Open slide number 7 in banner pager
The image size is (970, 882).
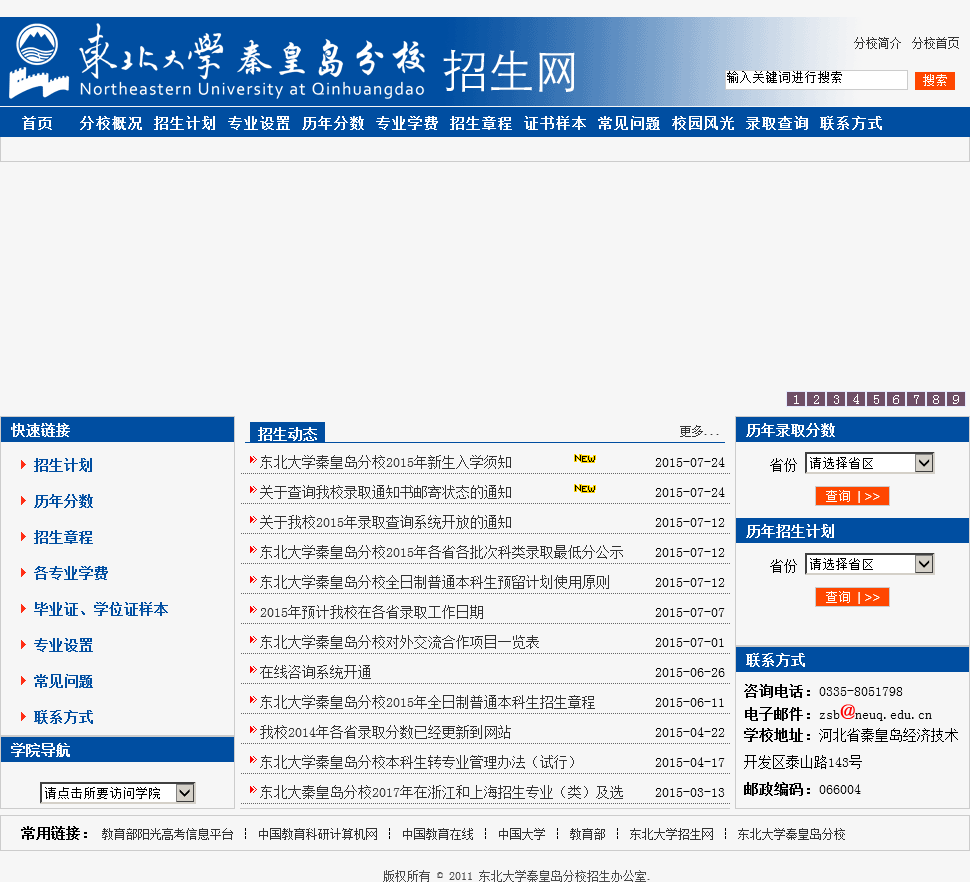(x=916, y=399)
